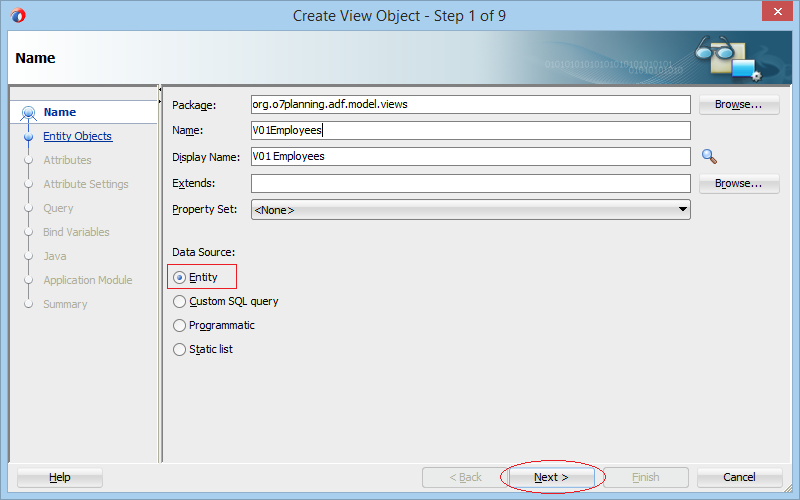The width and height of the screenshot is (800, 500).
Task: Click the Summary step label
Action: coord(65,304)
